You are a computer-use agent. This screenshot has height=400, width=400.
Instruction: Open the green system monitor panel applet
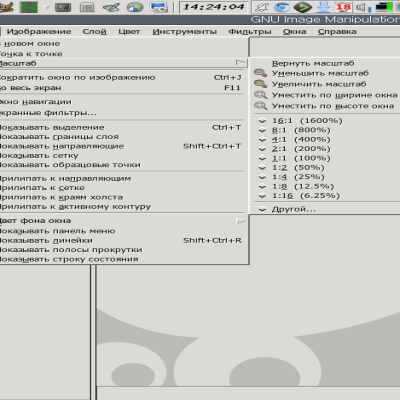[x=29, y=7]
